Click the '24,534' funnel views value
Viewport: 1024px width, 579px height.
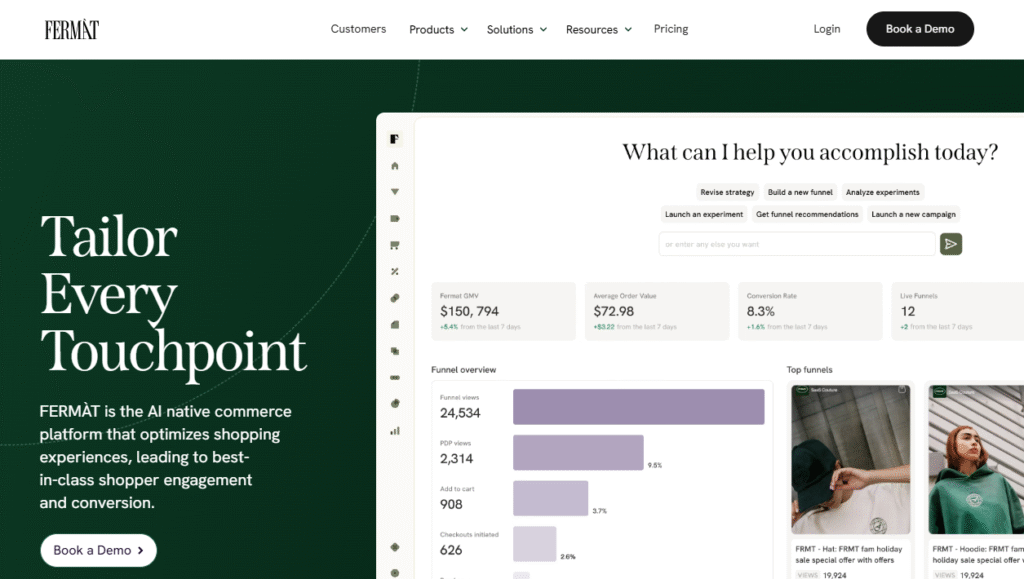pyautogui.click(x=460, y=413)
